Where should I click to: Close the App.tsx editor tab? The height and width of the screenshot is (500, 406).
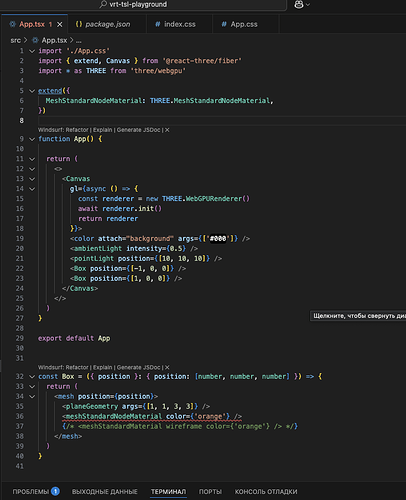click(60, 24)
